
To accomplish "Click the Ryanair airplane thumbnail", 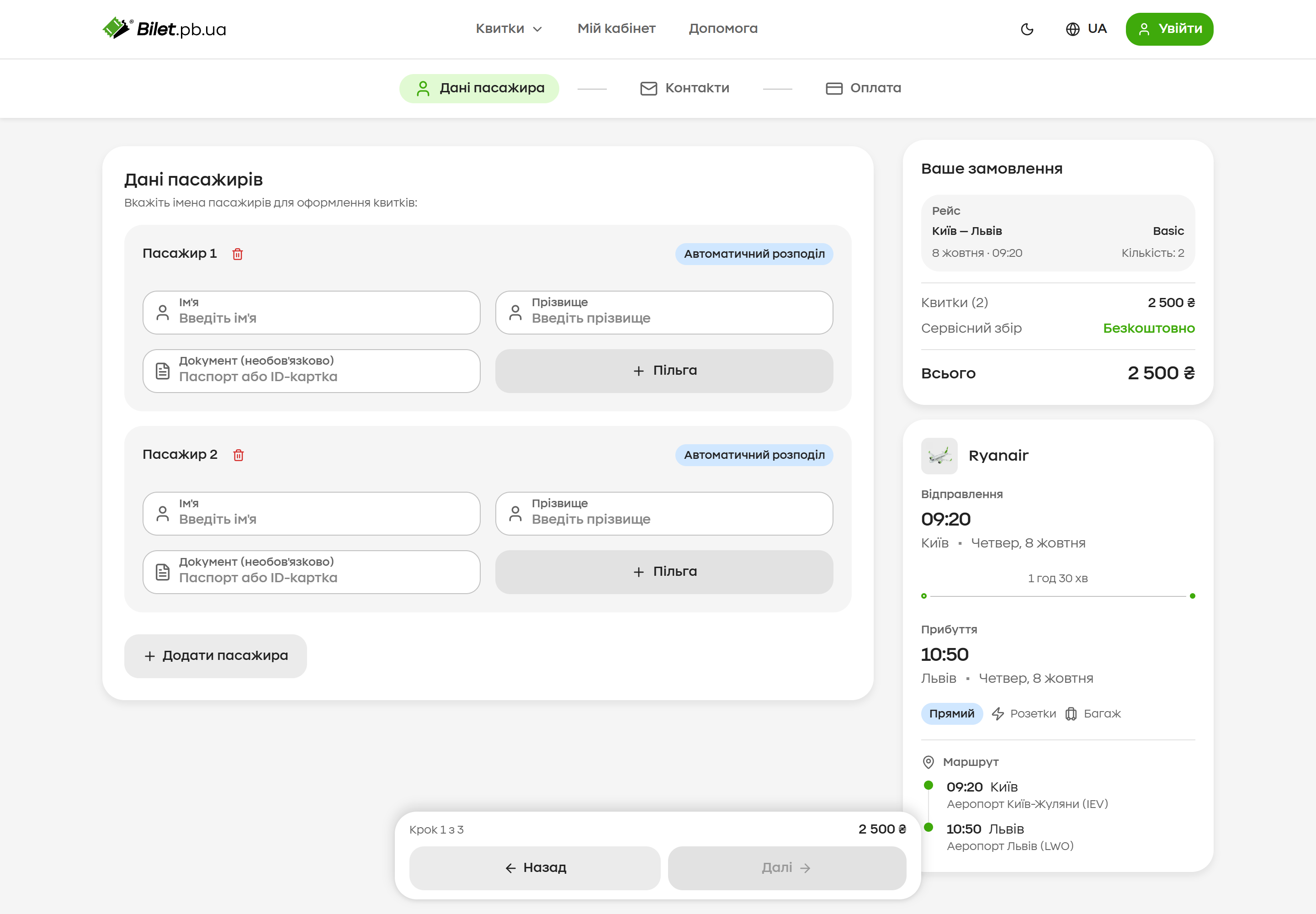I will [939, 456].
